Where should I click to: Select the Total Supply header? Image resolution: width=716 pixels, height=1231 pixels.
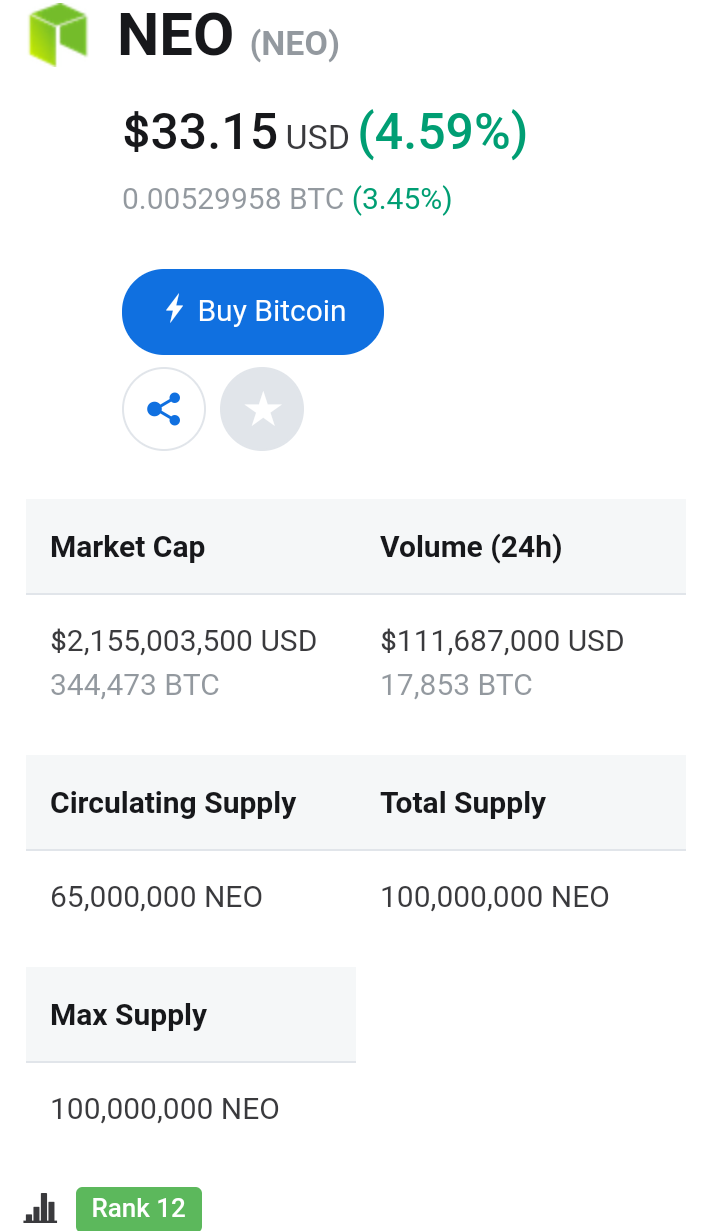pos(463,803)
